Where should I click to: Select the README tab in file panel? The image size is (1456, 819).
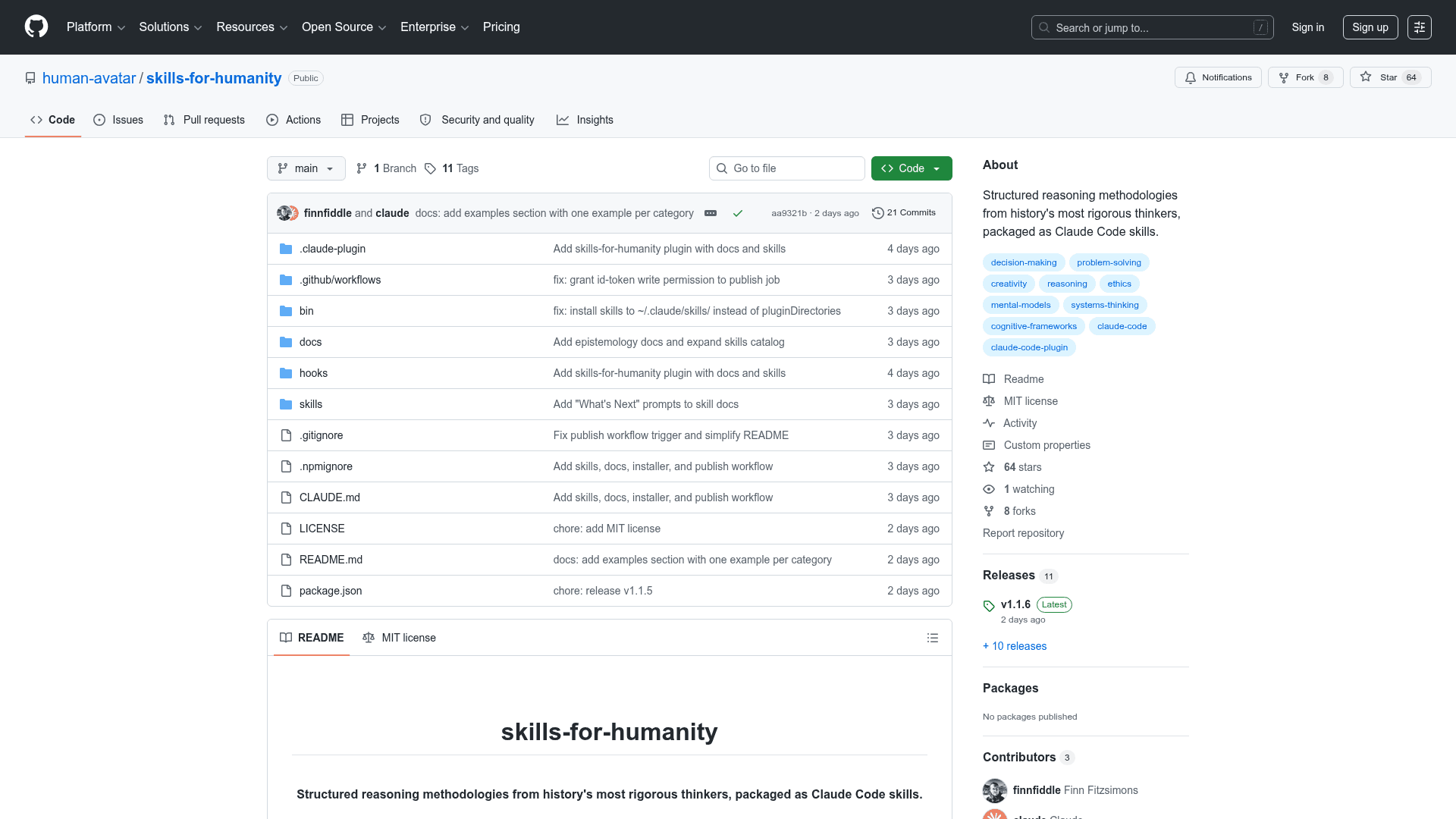tap(312, 638)
